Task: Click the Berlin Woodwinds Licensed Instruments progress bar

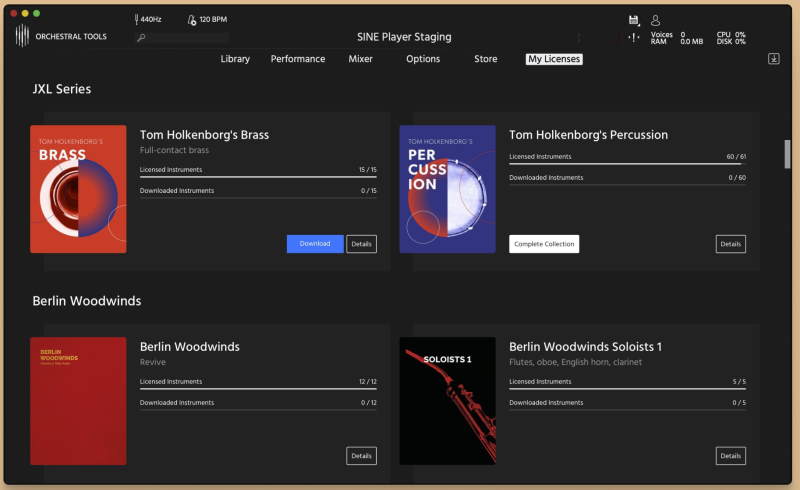Action: (258, 388)
